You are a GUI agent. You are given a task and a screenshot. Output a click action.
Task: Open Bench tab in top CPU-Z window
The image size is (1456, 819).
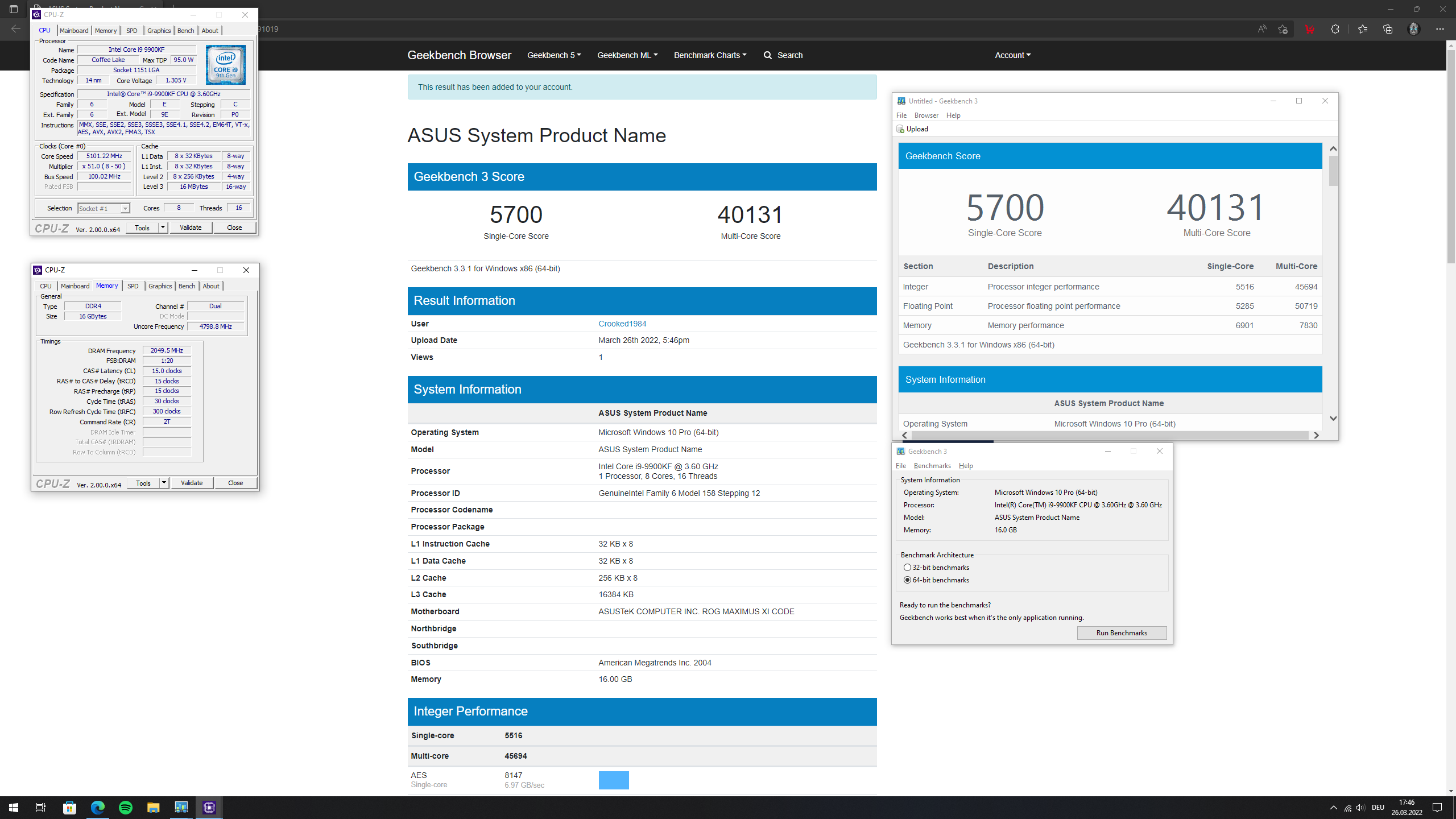[185, 31]
